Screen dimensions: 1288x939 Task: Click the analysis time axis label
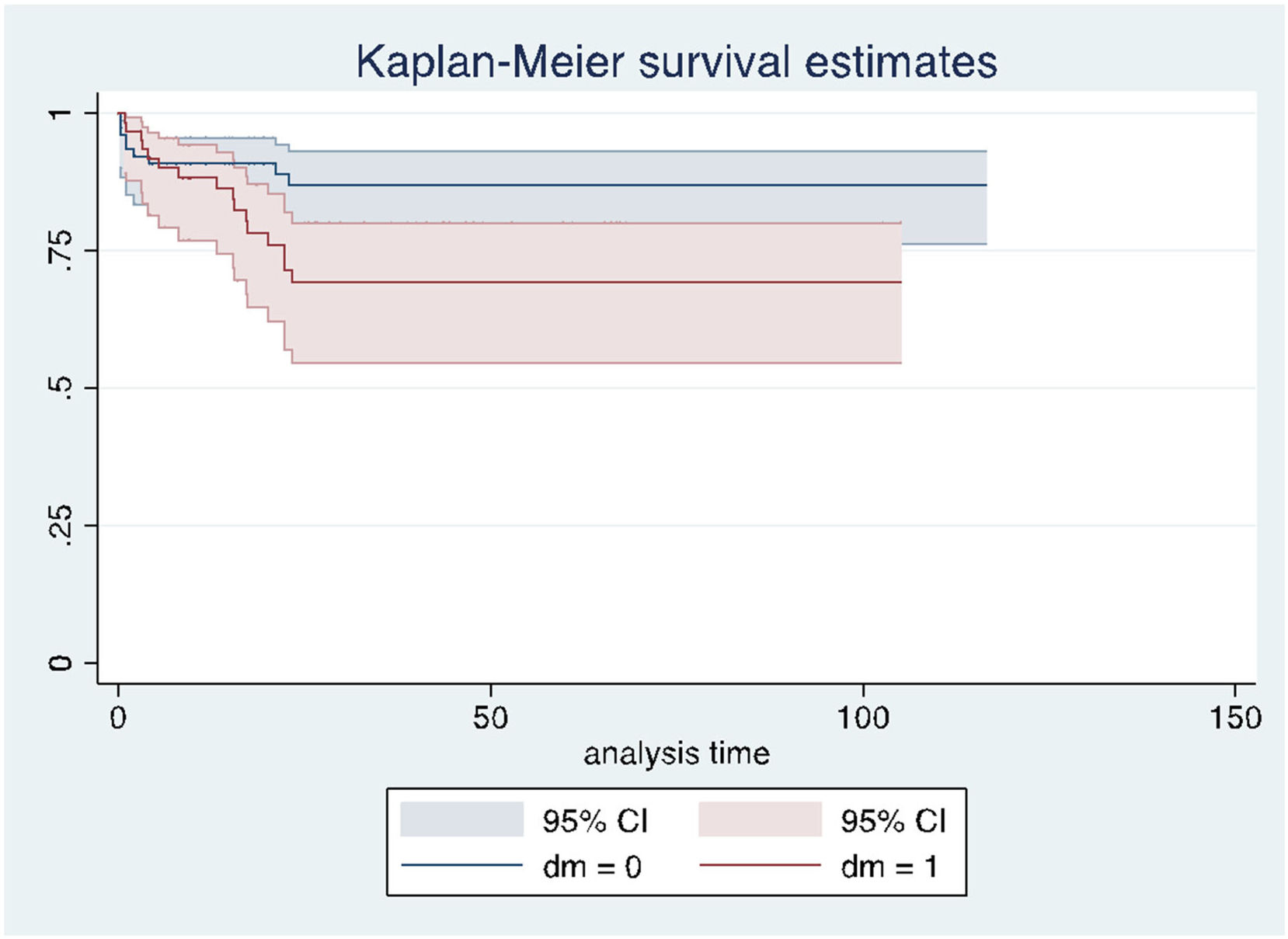pyautogui.click(x=676, y=753)
